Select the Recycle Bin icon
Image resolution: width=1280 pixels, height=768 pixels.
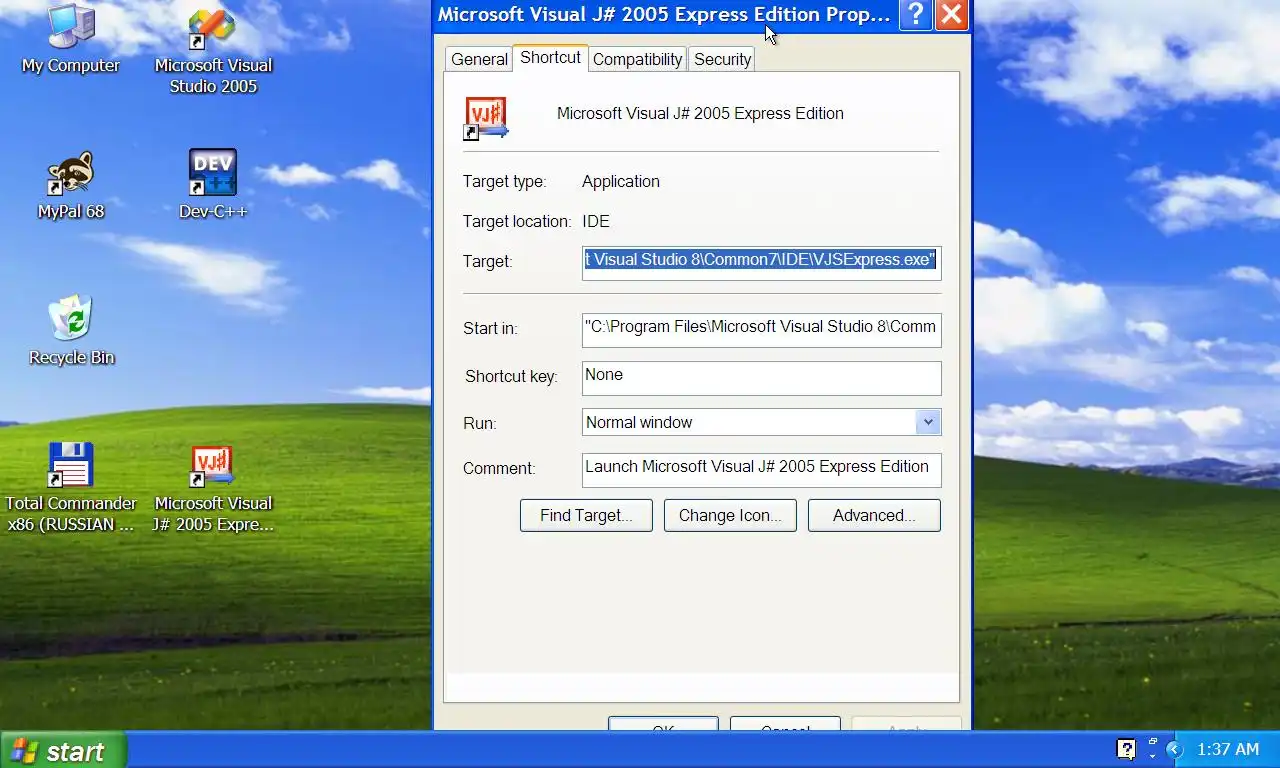coord(71,320)
